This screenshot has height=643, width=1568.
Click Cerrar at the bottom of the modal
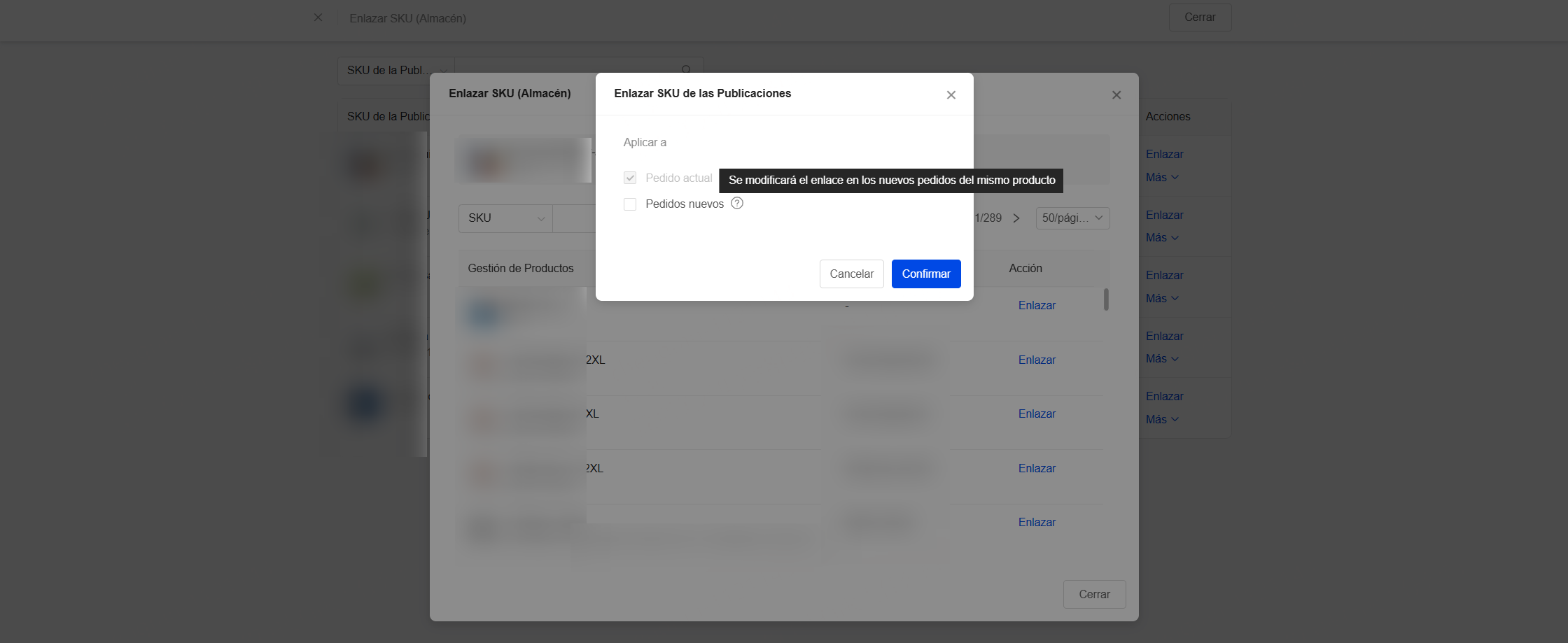tap(1094, 594)
